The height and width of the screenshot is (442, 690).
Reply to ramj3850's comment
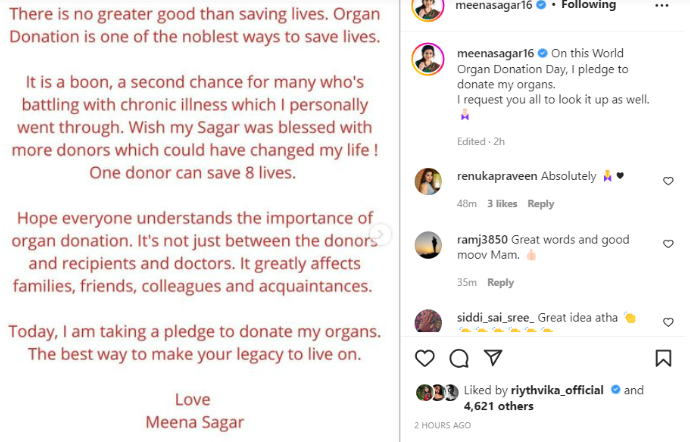pos(500,283)
